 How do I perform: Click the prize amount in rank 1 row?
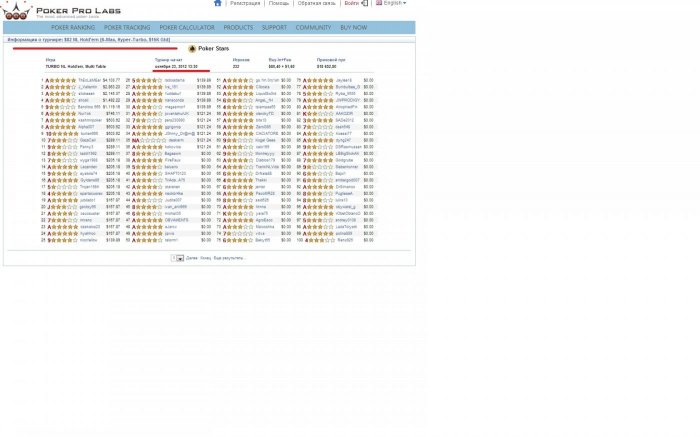point(111,80)
